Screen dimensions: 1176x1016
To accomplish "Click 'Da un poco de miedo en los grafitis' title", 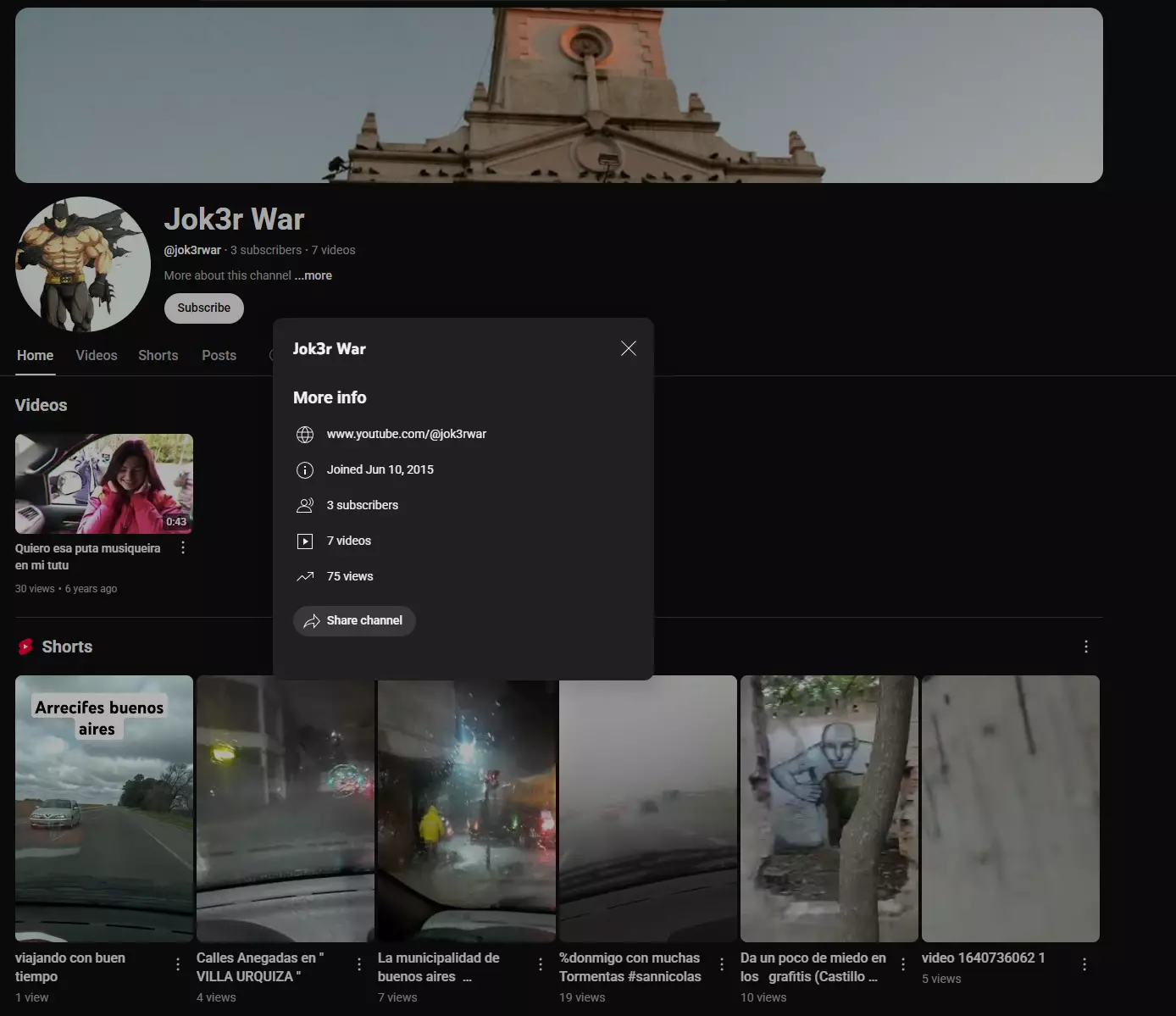I will tap(813, 967).
